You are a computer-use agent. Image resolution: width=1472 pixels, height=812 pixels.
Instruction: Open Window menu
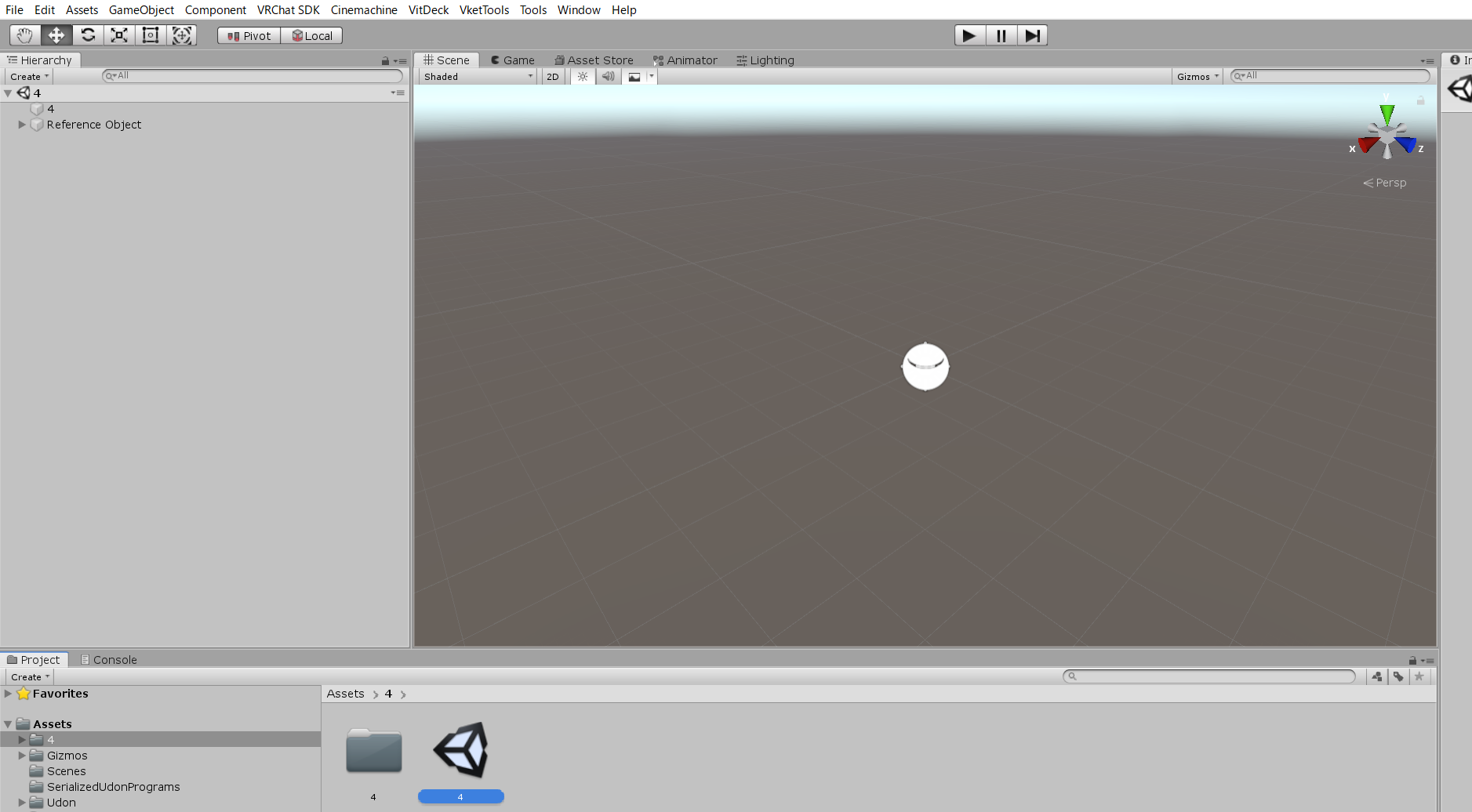point(579,10)
